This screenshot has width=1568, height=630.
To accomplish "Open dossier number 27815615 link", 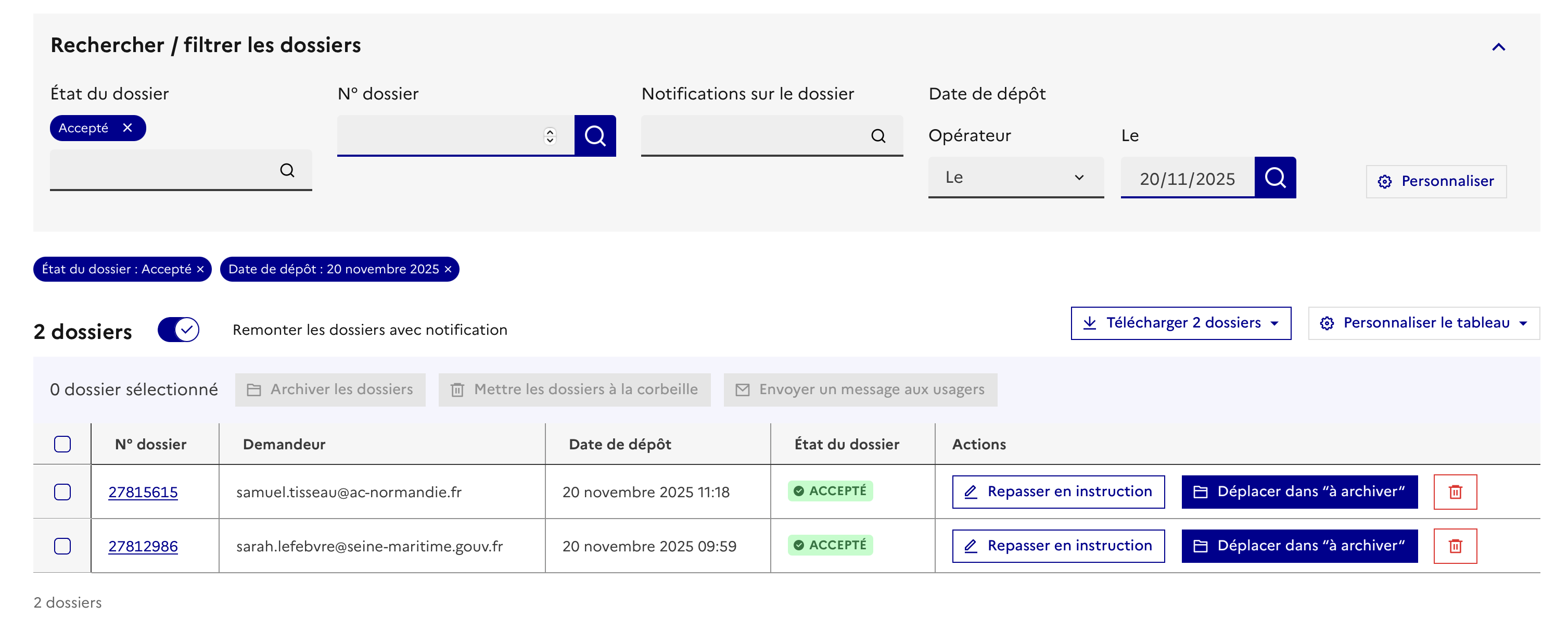I will (143, 492).
